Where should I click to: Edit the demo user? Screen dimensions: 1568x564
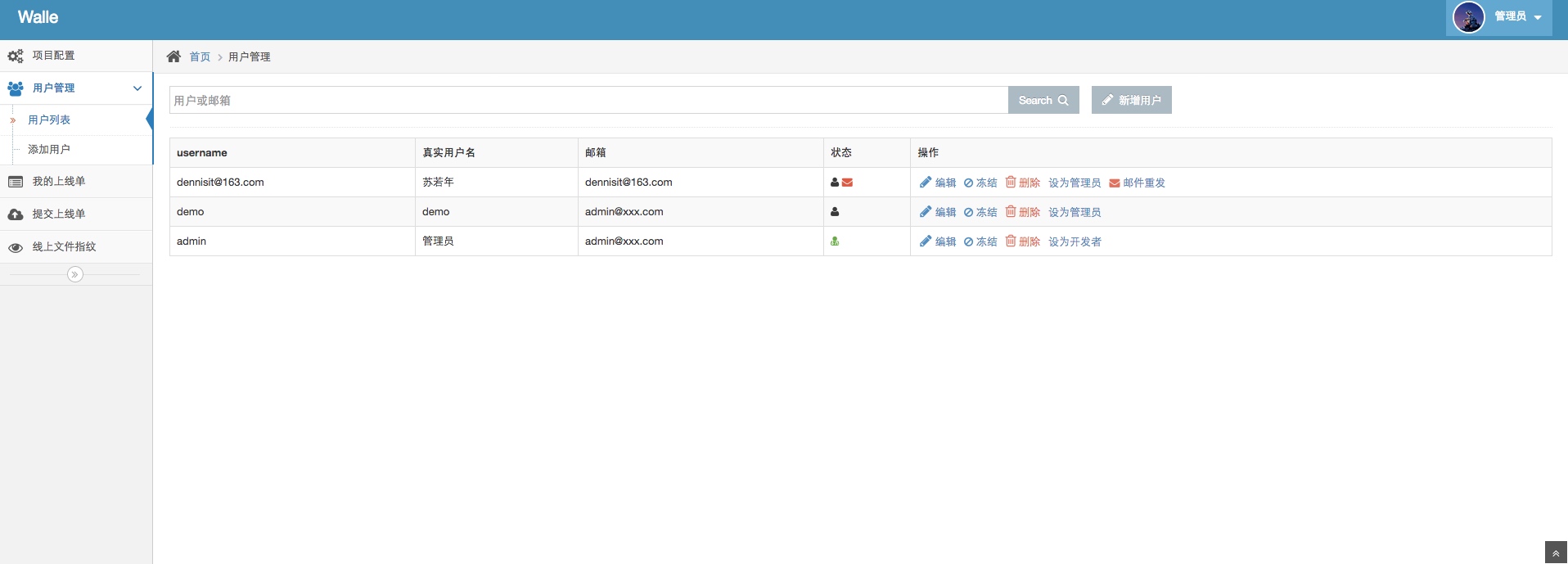938,212
